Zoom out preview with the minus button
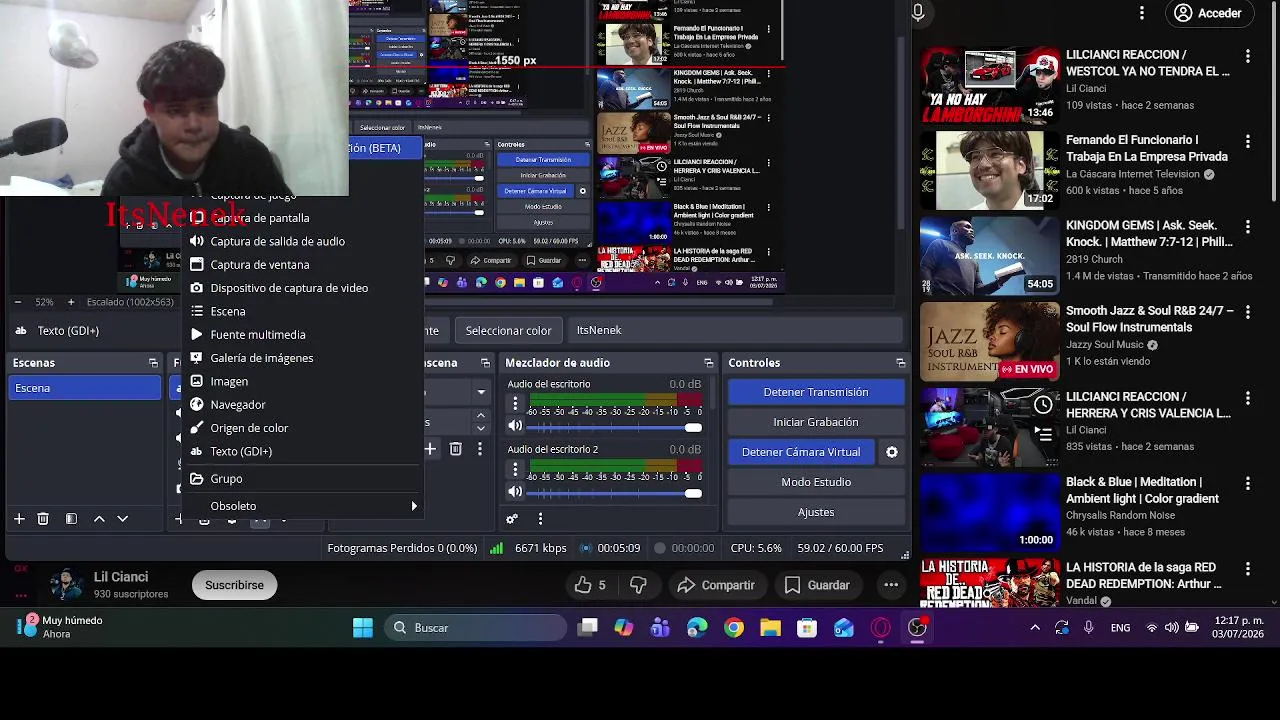This screenshot has width=1280, height=720. pyautogui.click(x=18, y=302)
